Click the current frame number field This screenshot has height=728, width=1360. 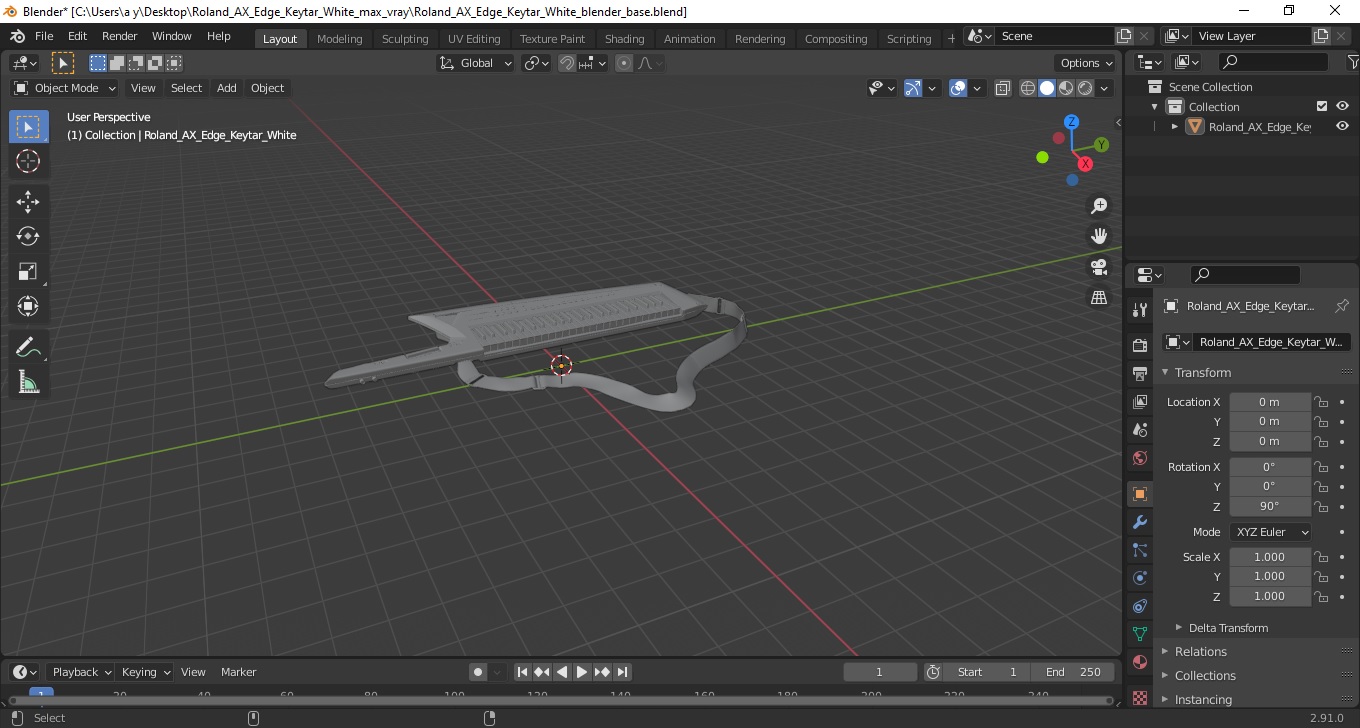pyautogui.click(x=880, y=672)
